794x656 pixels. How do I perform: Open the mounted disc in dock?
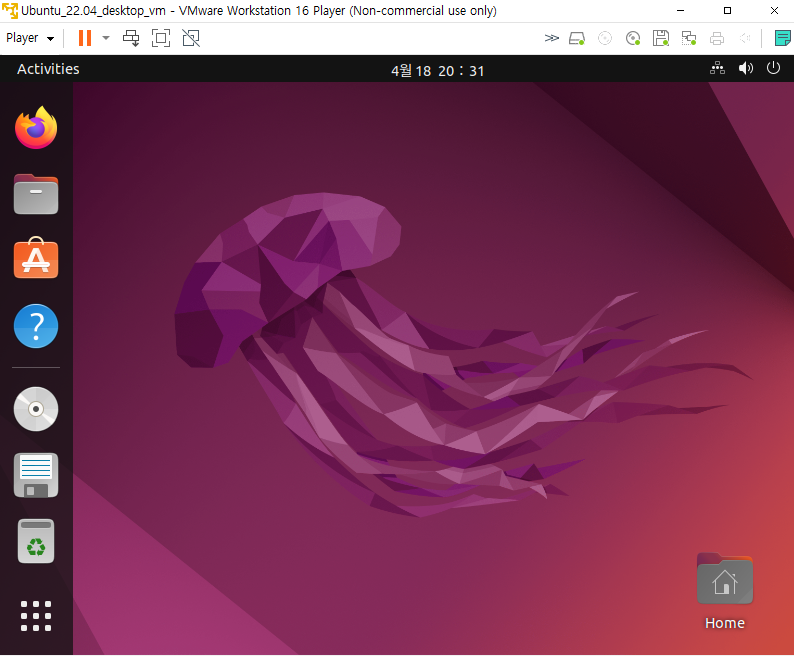tap(36, 409)
